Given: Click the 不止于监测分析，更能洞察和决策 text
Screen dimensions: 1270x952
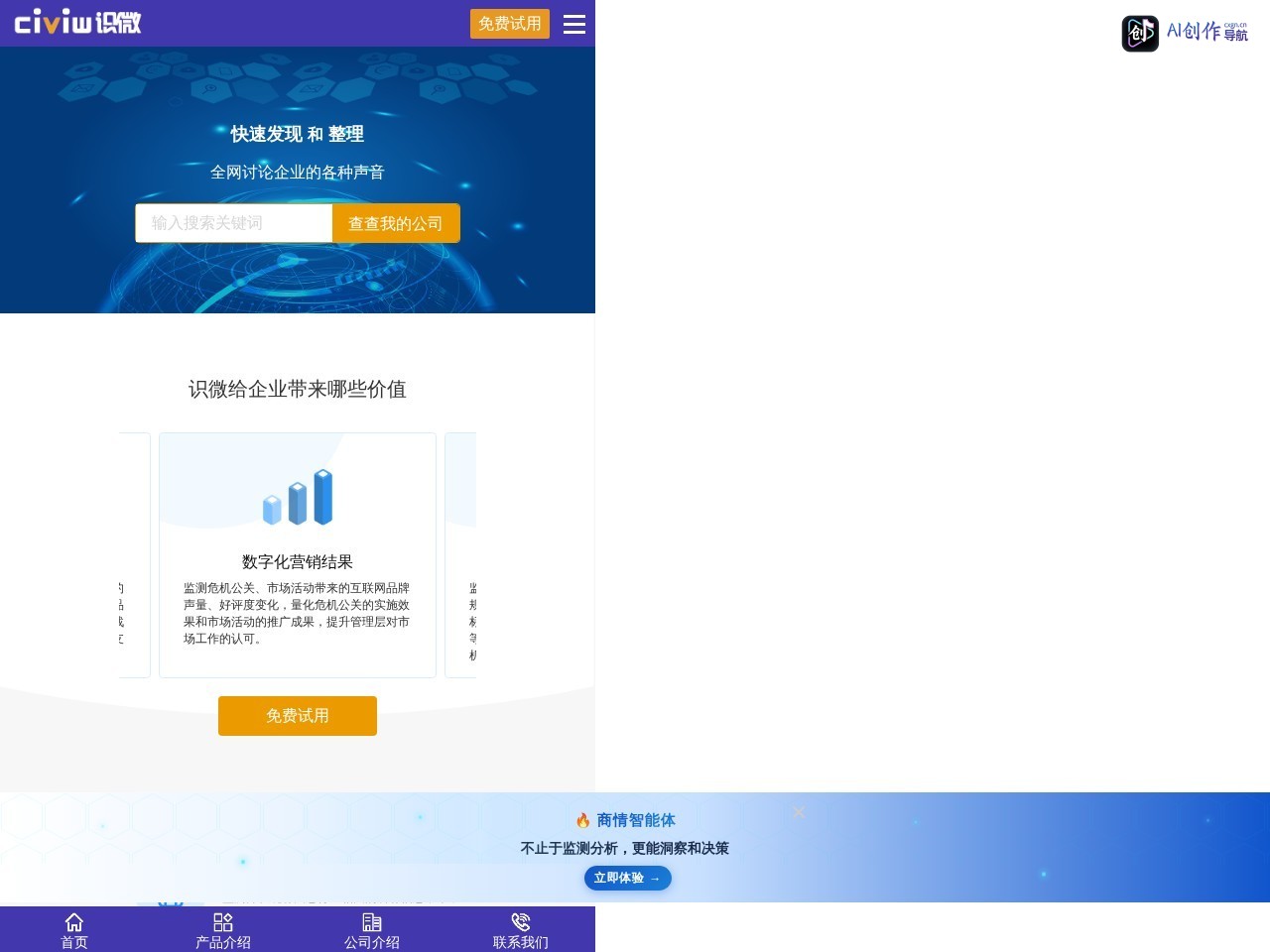Looking at the screenshot, I should point(625,848).
